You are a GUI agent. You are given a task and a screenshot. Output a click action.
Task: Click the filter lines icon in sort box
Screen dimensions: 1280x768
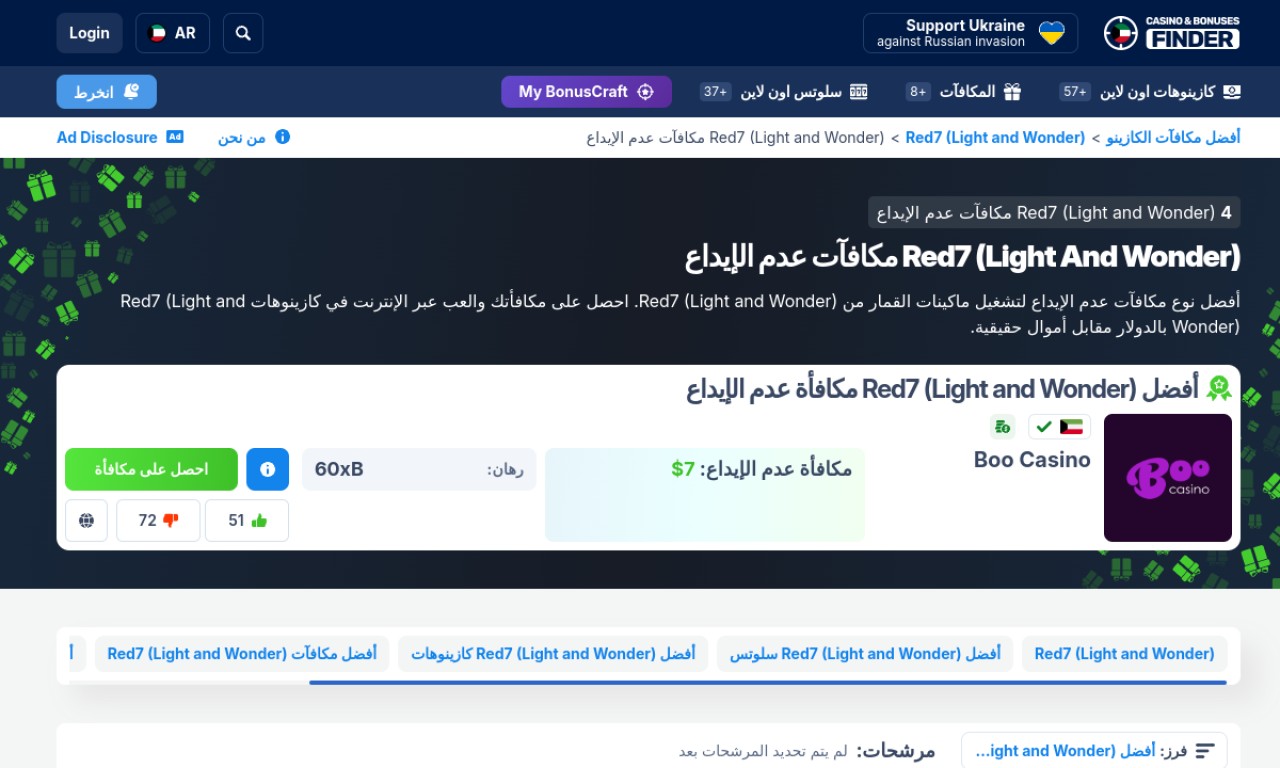pyautogui.click(x=1205, y=751)
